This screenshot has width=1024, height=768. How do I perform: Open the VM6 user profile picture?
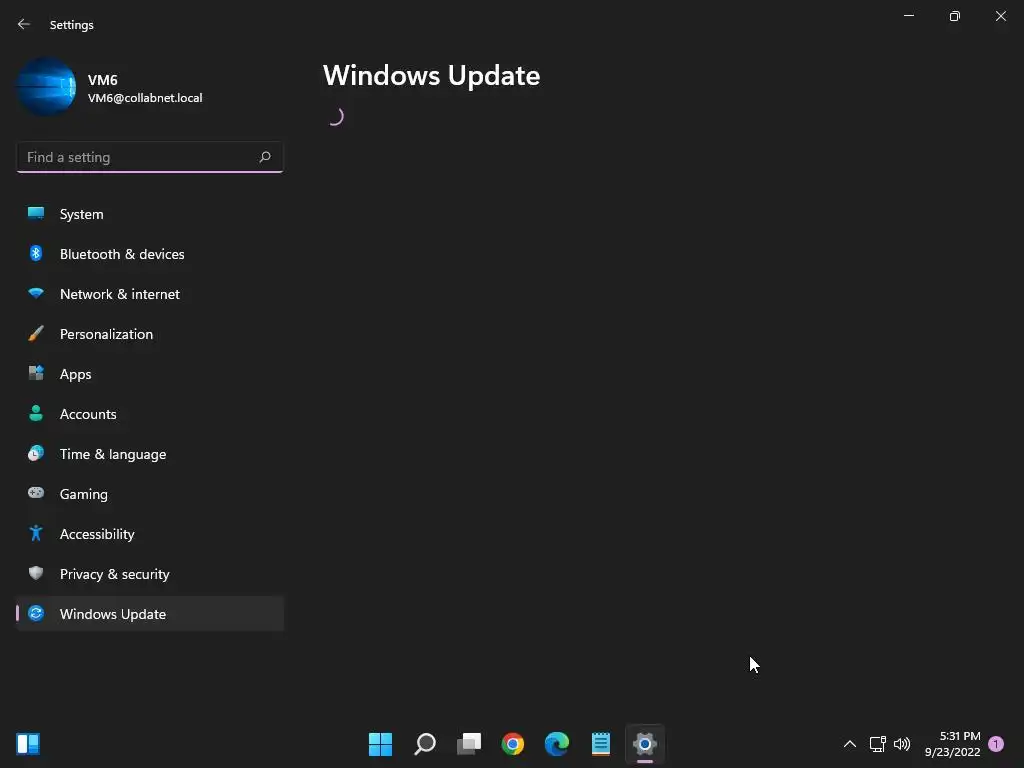pyautogui.click(x=46, y=87)
